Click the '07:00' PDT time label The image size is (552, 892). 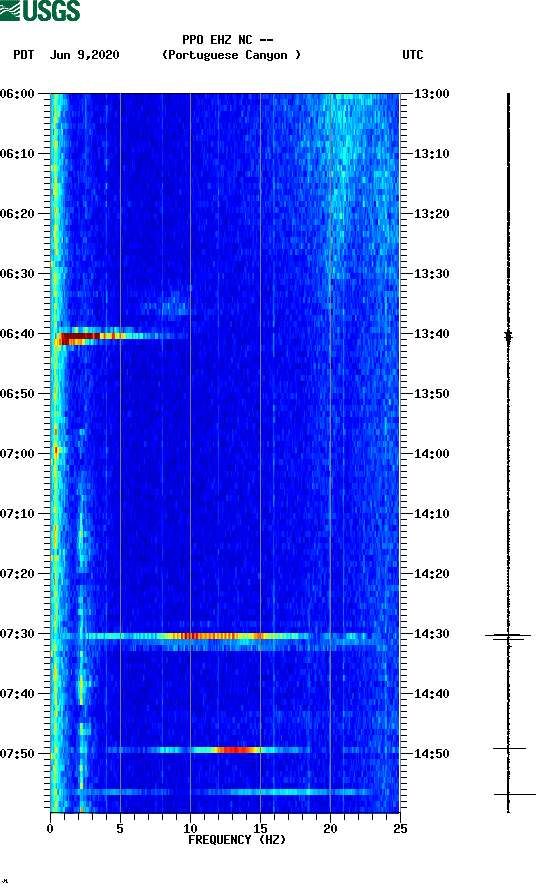click(18, 454)
